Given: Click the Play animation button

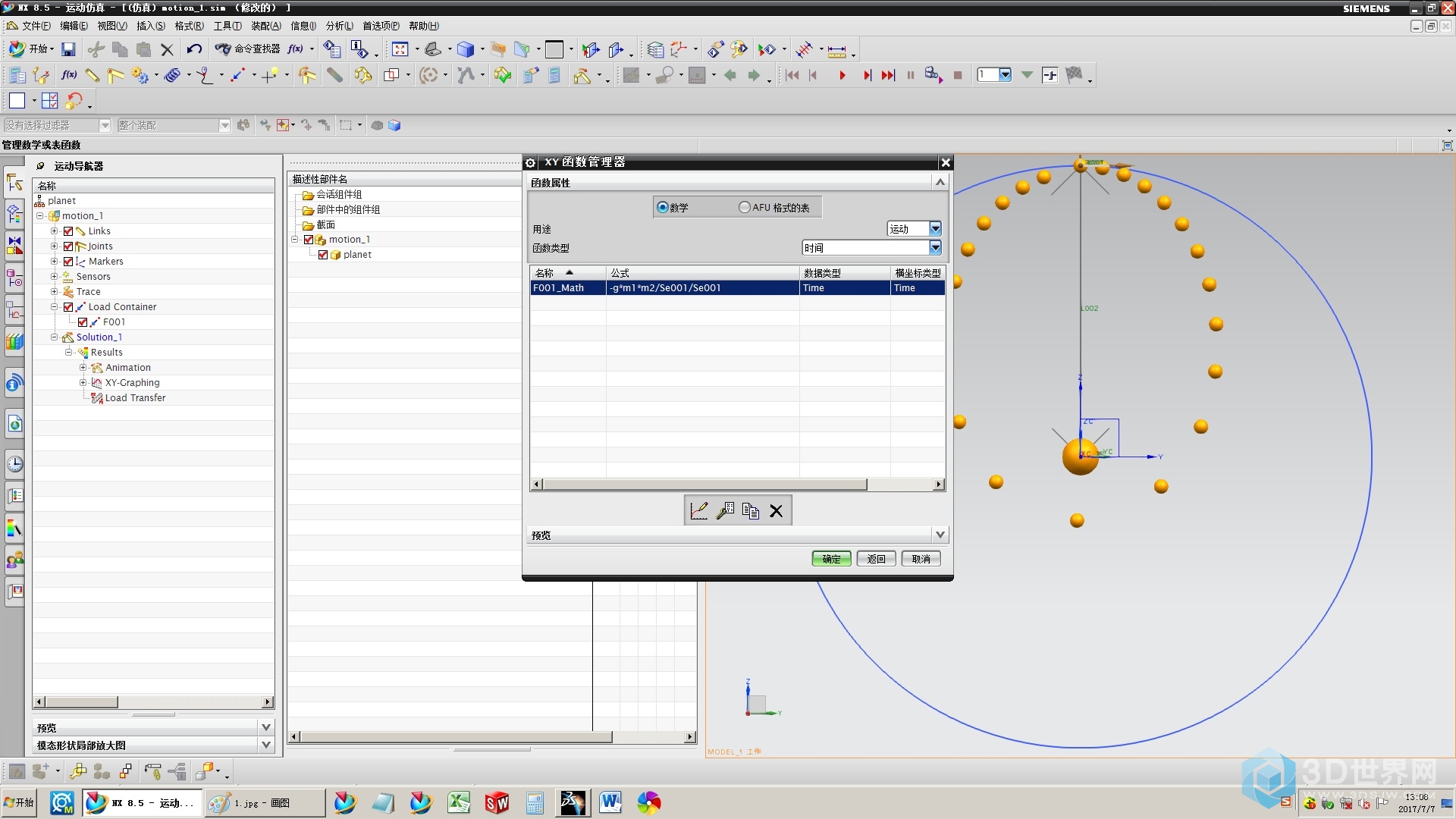Looking at the screenshot, I should [842, 75].
